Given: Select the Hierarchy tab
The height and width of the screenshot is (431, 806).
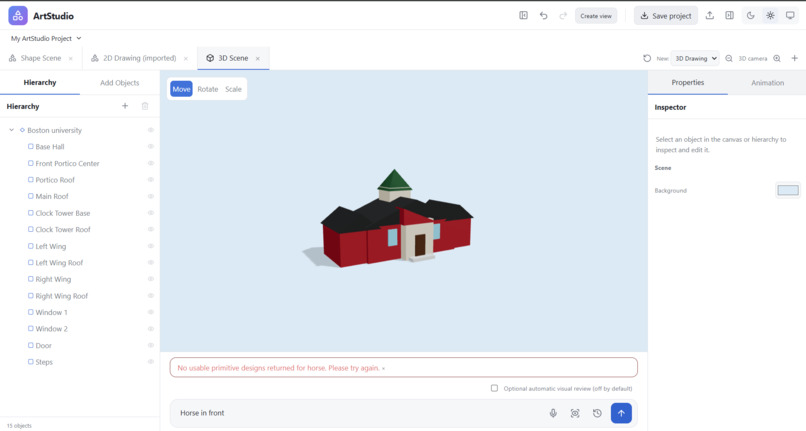Looking at the screenshot, I should 40,83.
